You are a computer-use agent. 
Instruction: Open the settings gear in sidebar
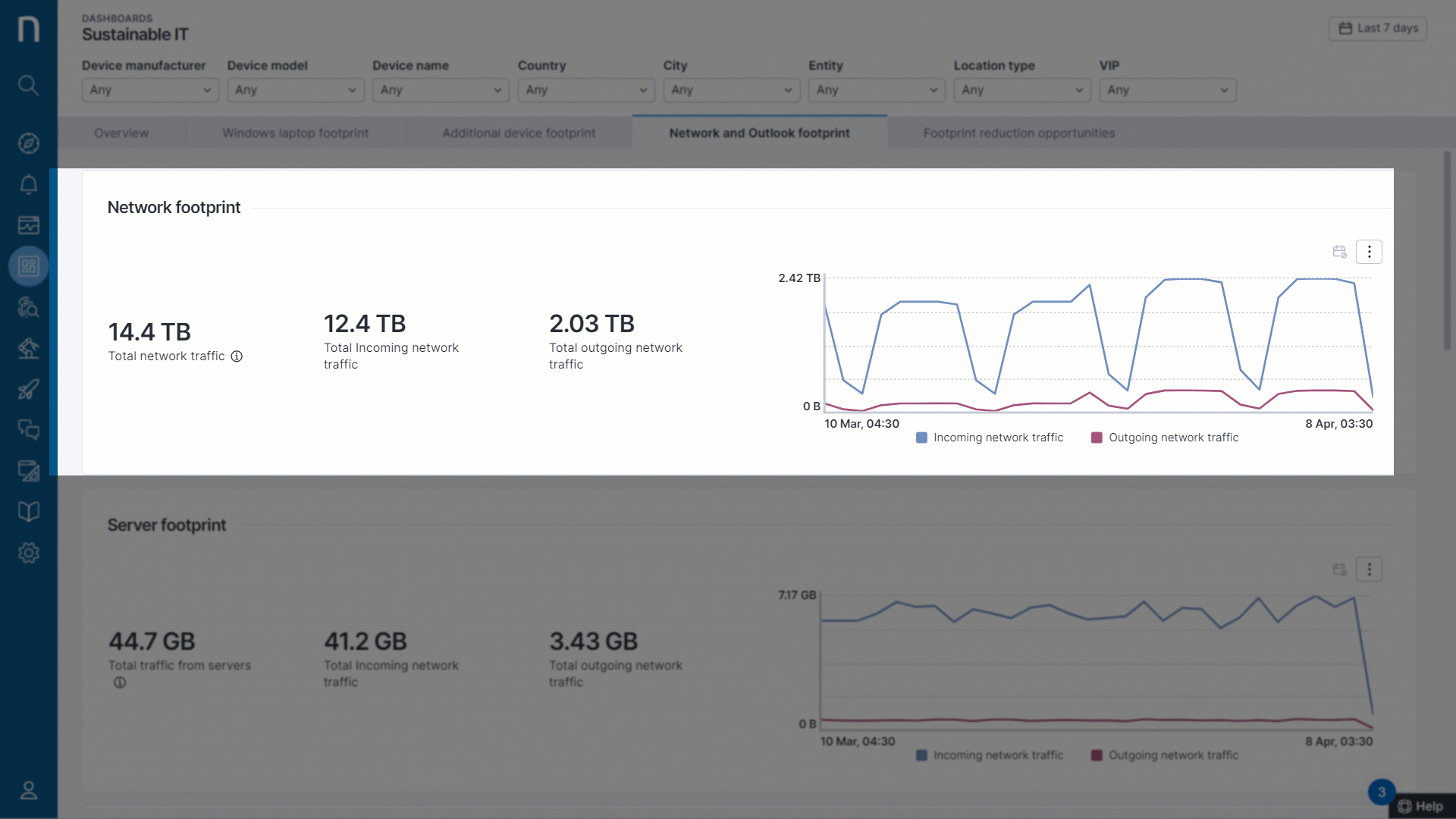click(x=28, y=553)
